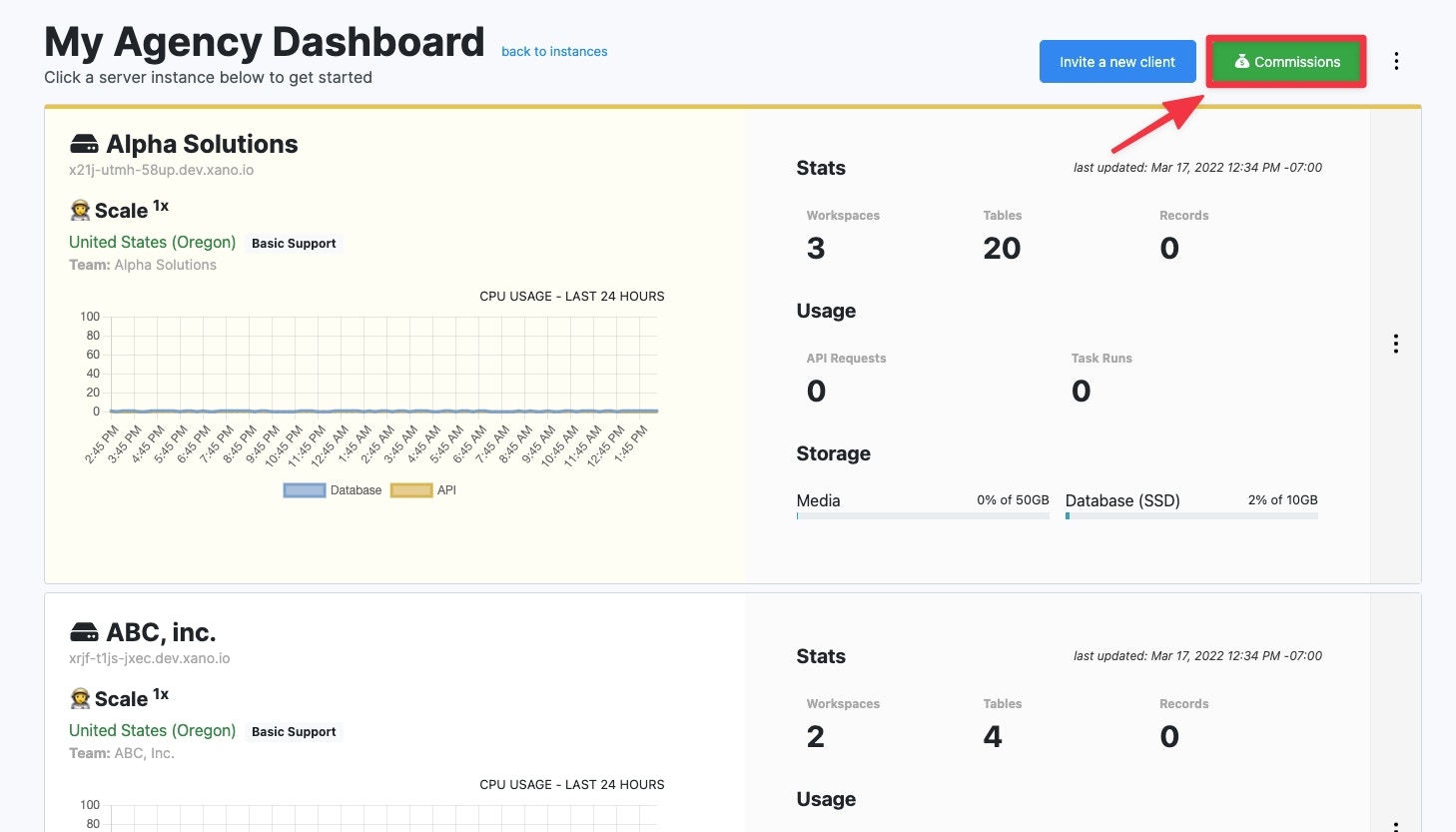Click Alpha Solutions Tables count 20
Viewport: 1456px width, 832px height.
1002,249
